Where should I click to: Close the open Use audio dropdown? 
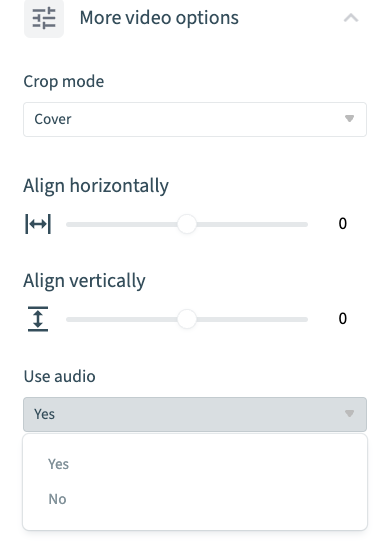[x=195, y=414]
